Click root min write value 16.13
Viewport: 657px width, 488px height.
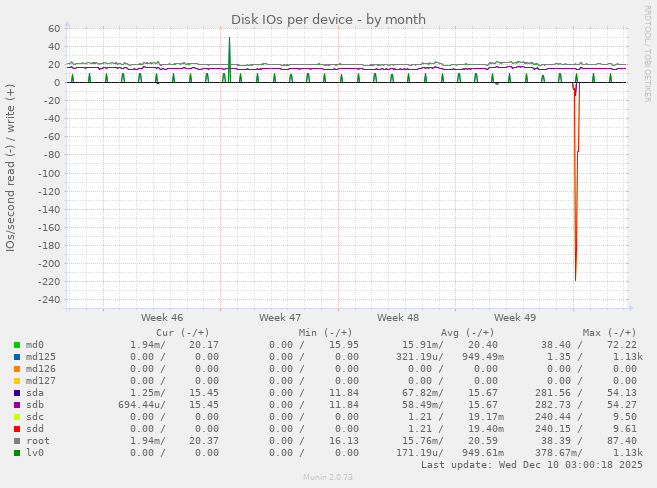tap(344, 441)
